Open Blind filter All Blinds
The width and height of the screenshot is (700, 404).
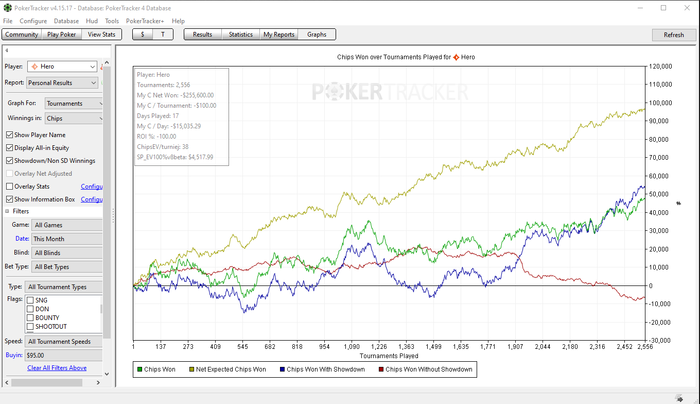[x=67, y=253]
